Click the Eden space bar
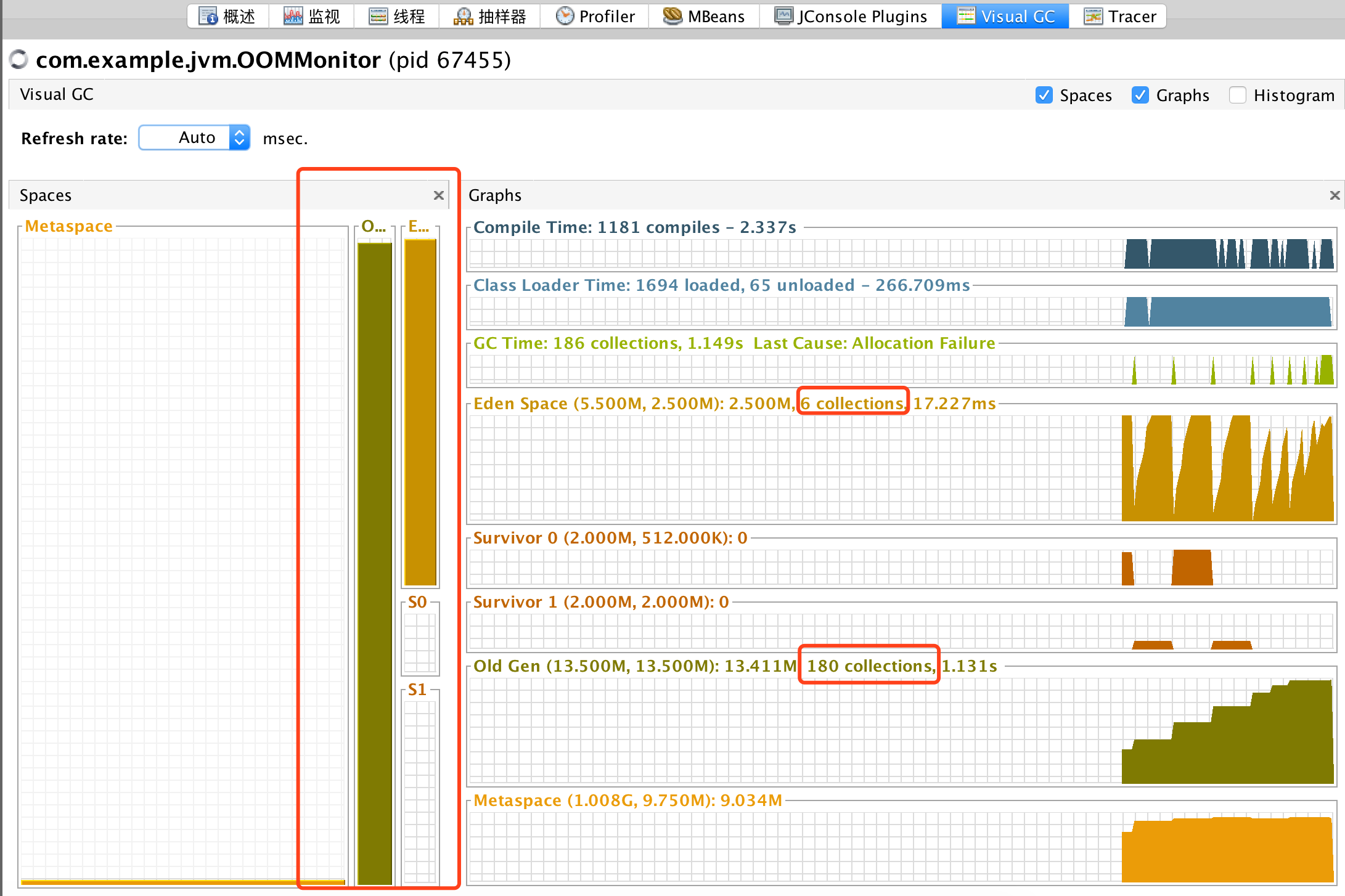This screenshot has width=1345, height=896. point(420,412)
